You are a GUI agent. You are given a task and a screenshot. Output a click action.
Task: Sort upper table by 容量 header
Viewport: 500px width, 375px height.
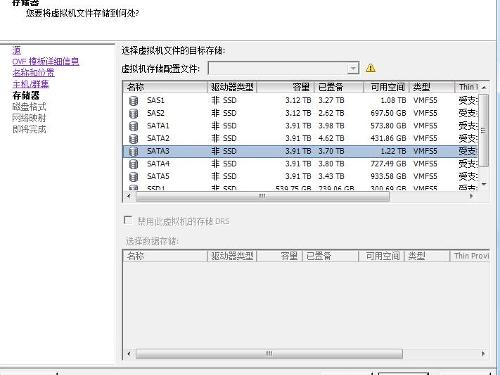(285, 87)
